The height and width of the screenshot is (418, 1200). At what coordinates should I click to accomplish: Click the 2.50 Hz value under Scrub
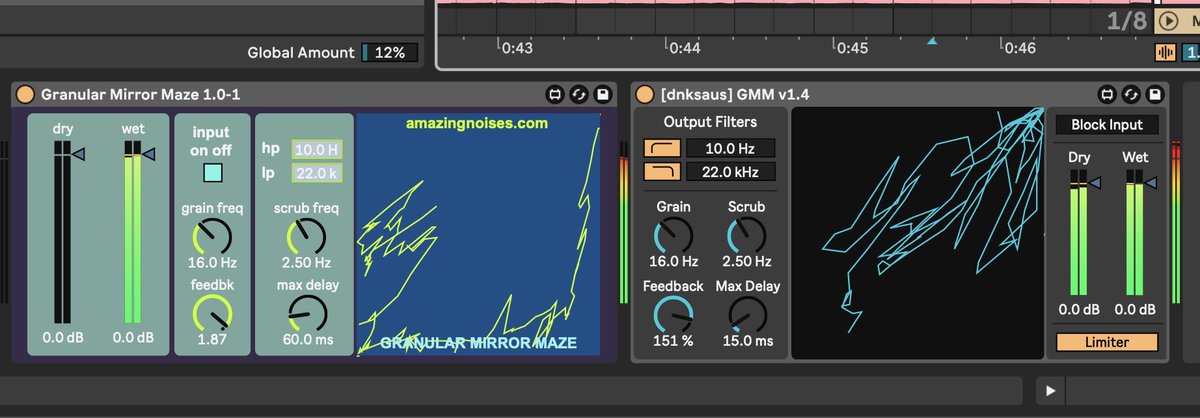747,261
